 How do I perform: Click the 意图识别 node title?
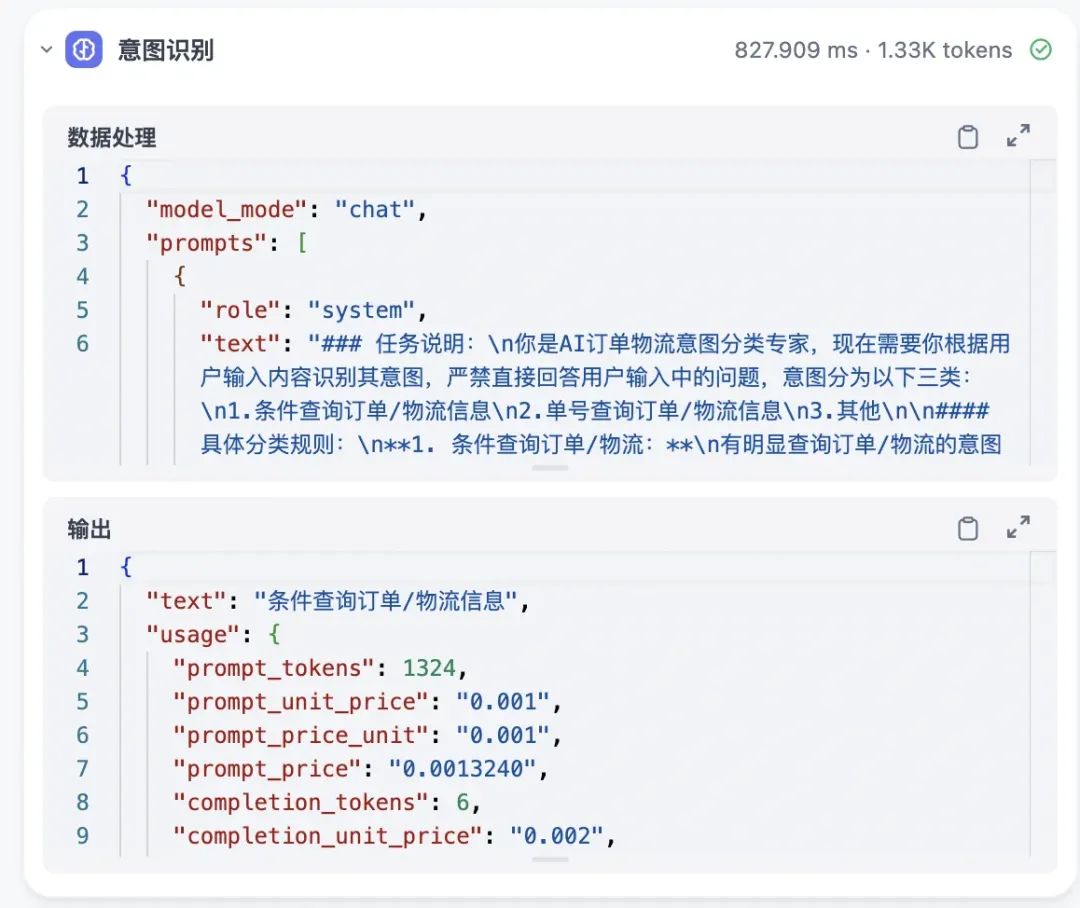(165, 50)
